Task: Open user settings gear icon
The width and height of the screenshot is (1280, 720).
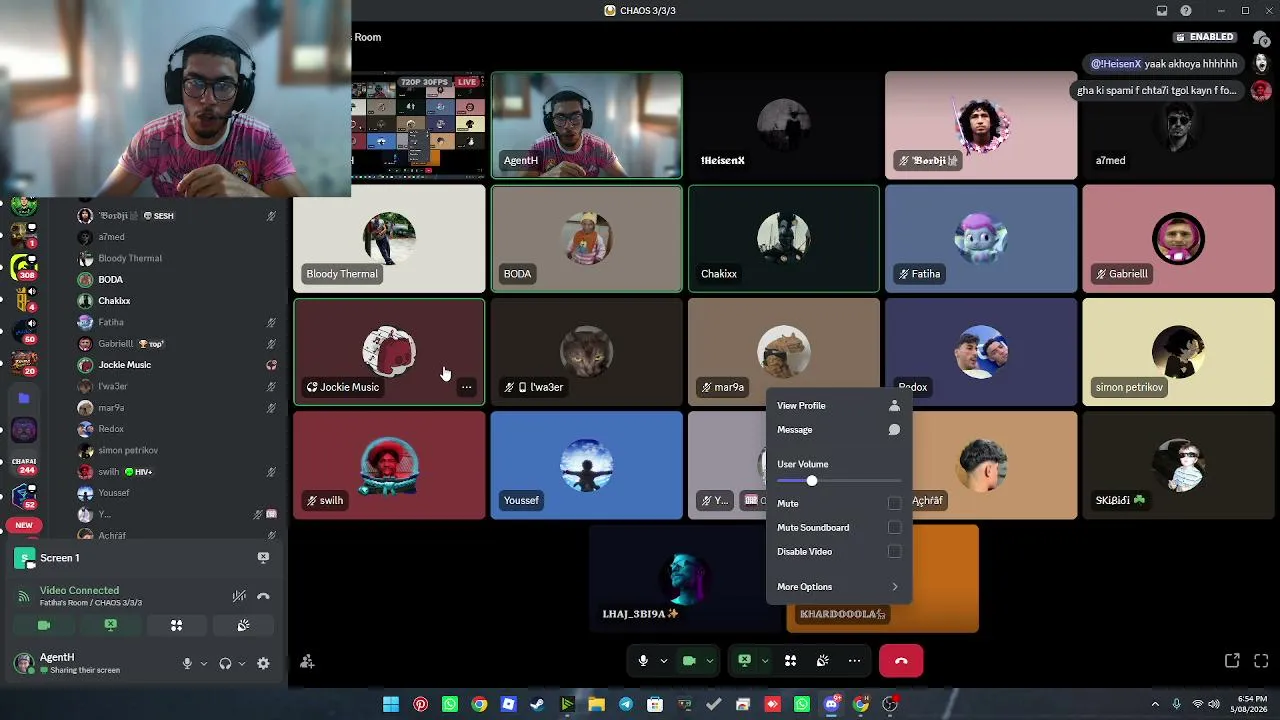Action: point(263,663)
